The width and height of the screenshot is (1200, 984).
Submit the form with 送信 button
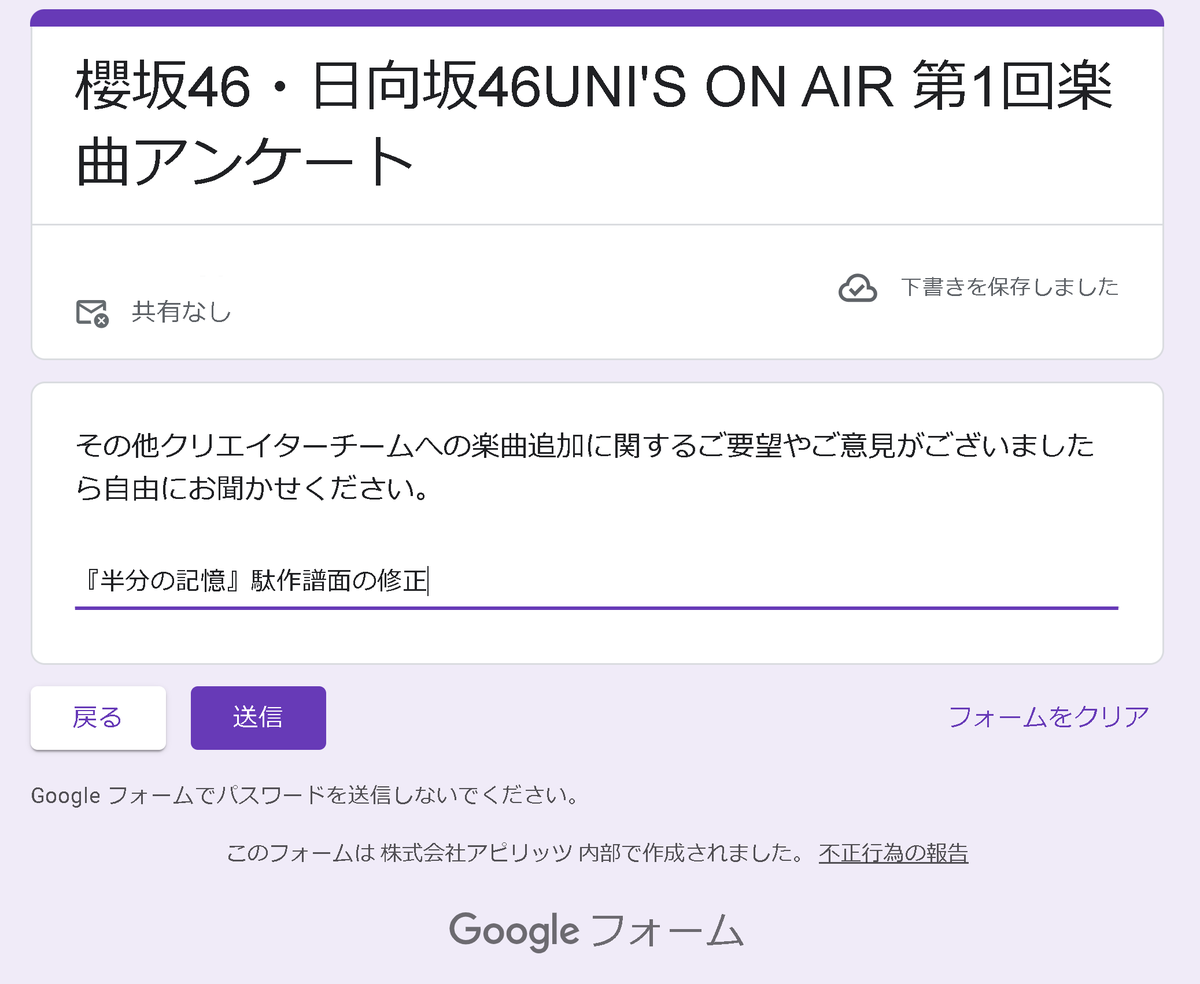[x=258, y=717]
